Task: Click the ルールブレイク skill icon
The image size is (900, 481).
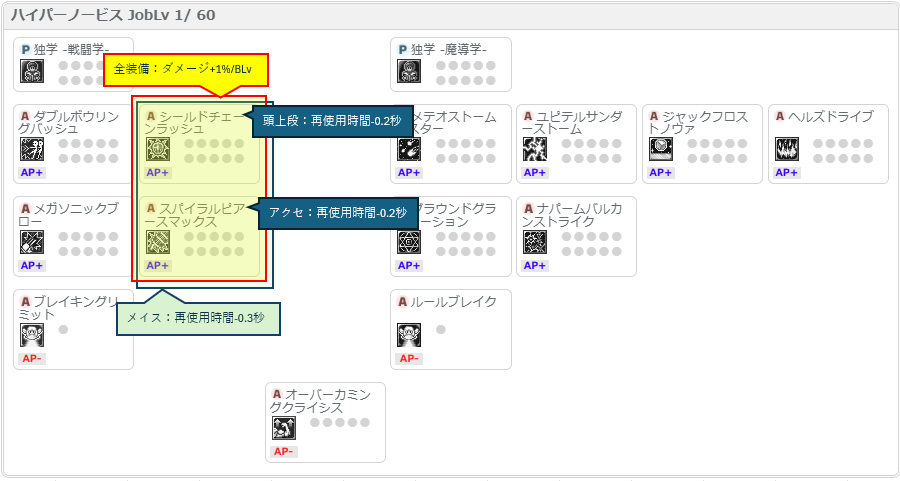Action: (x=409, y=335)
